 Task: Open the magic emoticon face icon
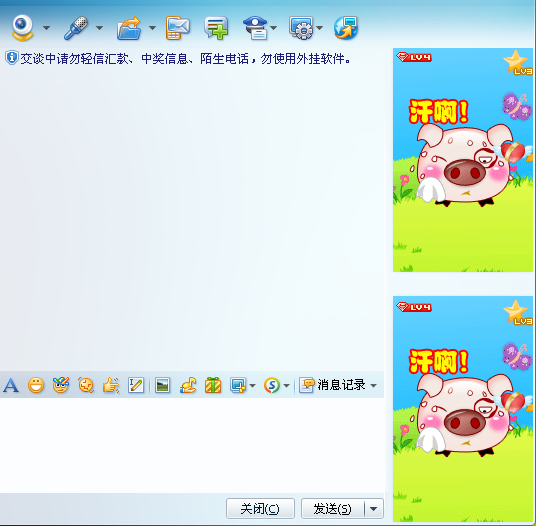(61, 385)
